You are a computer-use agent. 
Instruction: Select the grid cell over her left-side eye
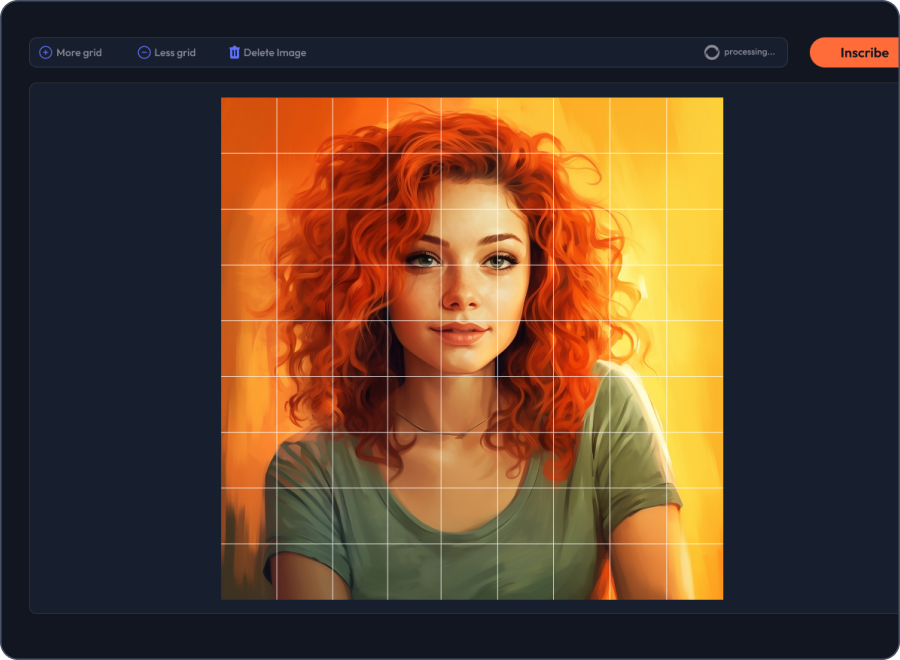(415, 237)
